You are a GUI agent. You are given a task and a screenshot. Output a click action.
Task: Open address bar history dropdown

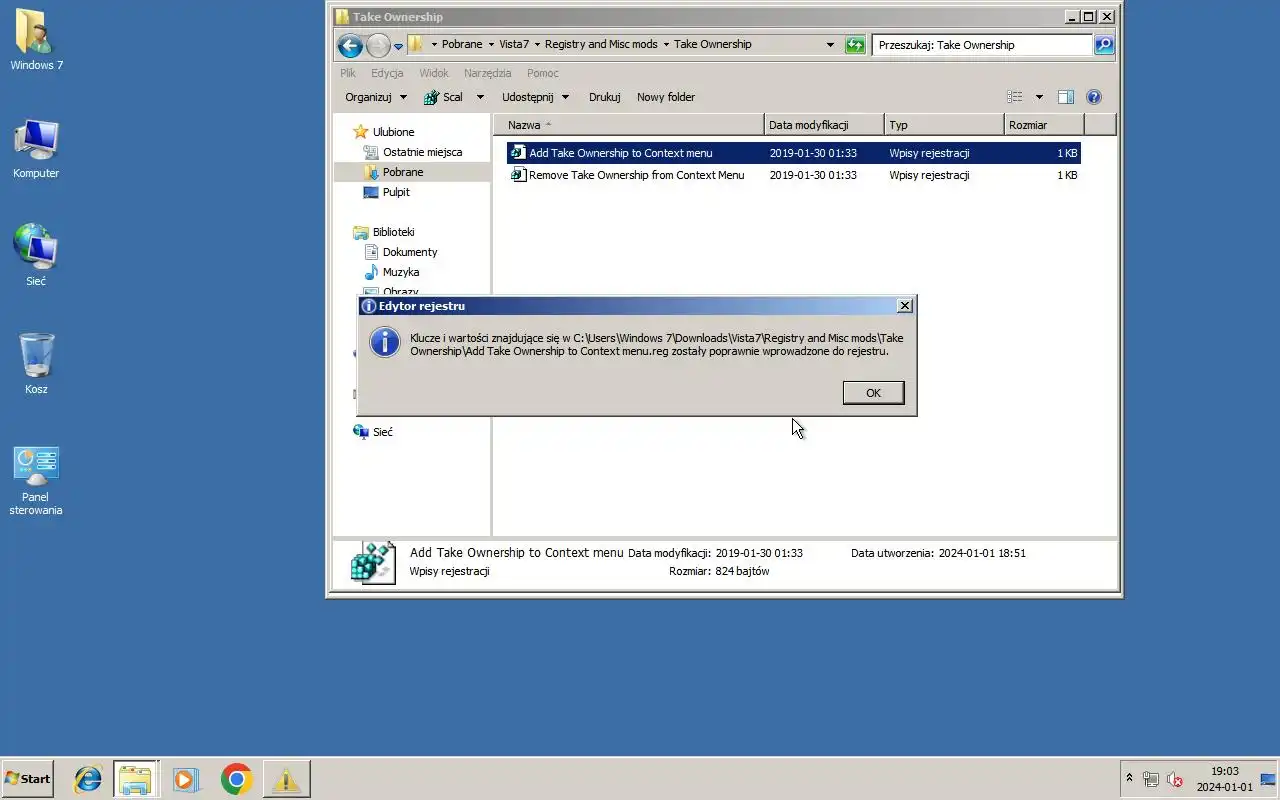click(830, 45)
